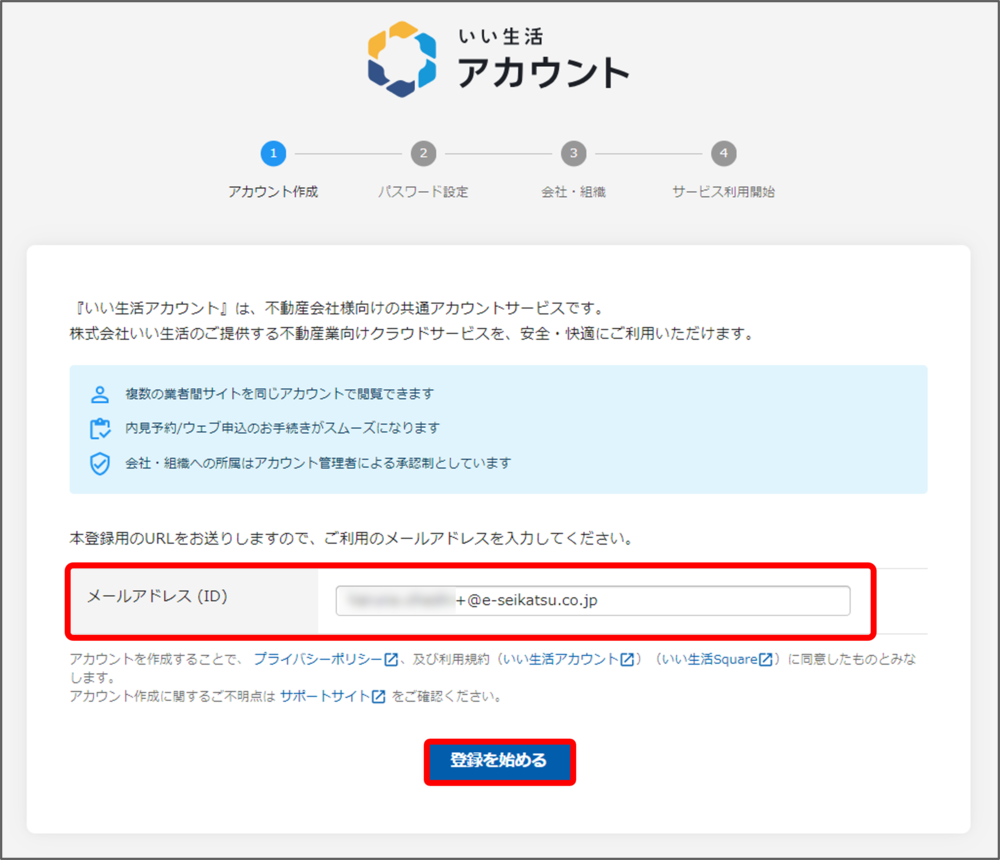Click external-link icon after いい生活アカウント terms
1000x860 pixels.
pos(628,660)
